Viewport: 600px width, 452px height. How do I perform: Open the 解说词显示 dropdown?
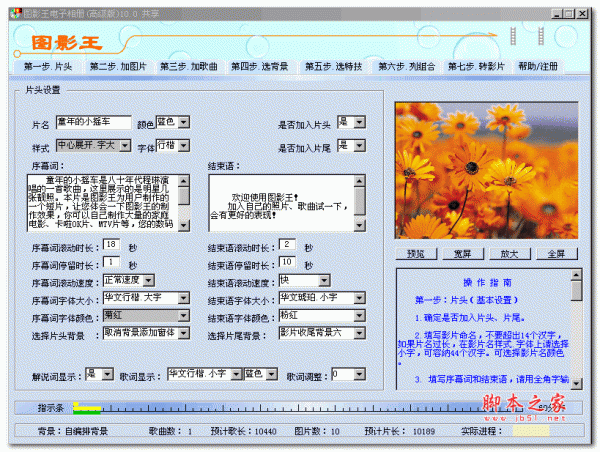point(108,374)
